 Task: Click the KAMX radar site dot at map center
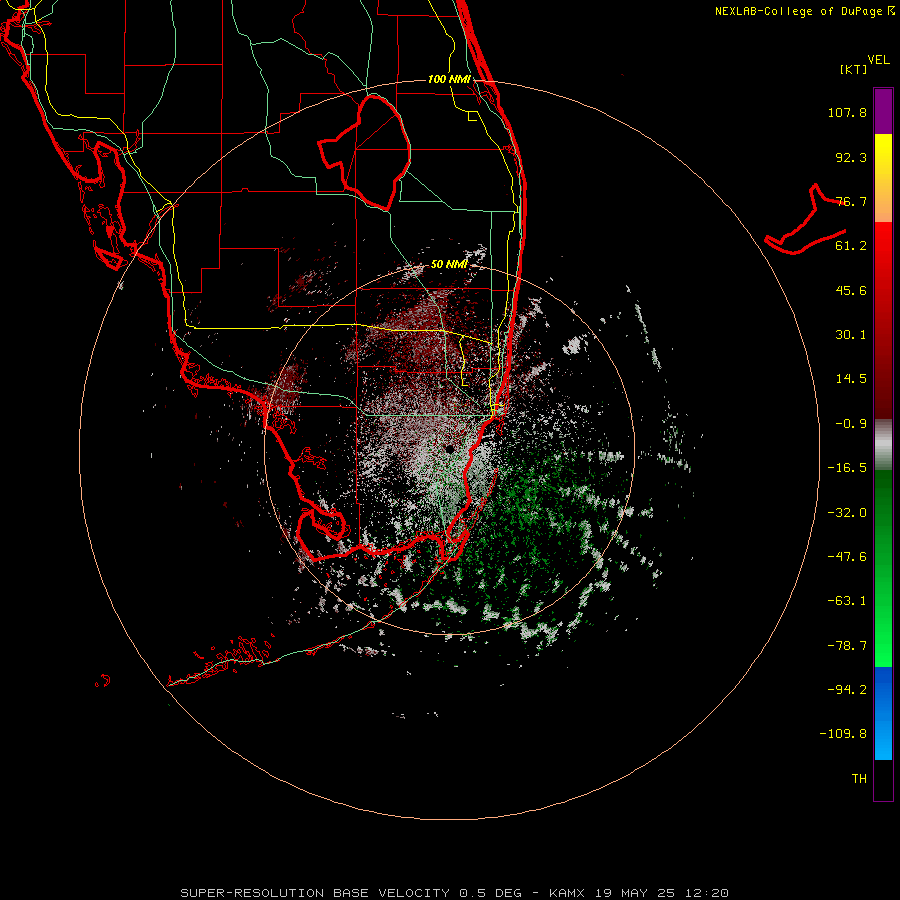[x=449, y=448]
